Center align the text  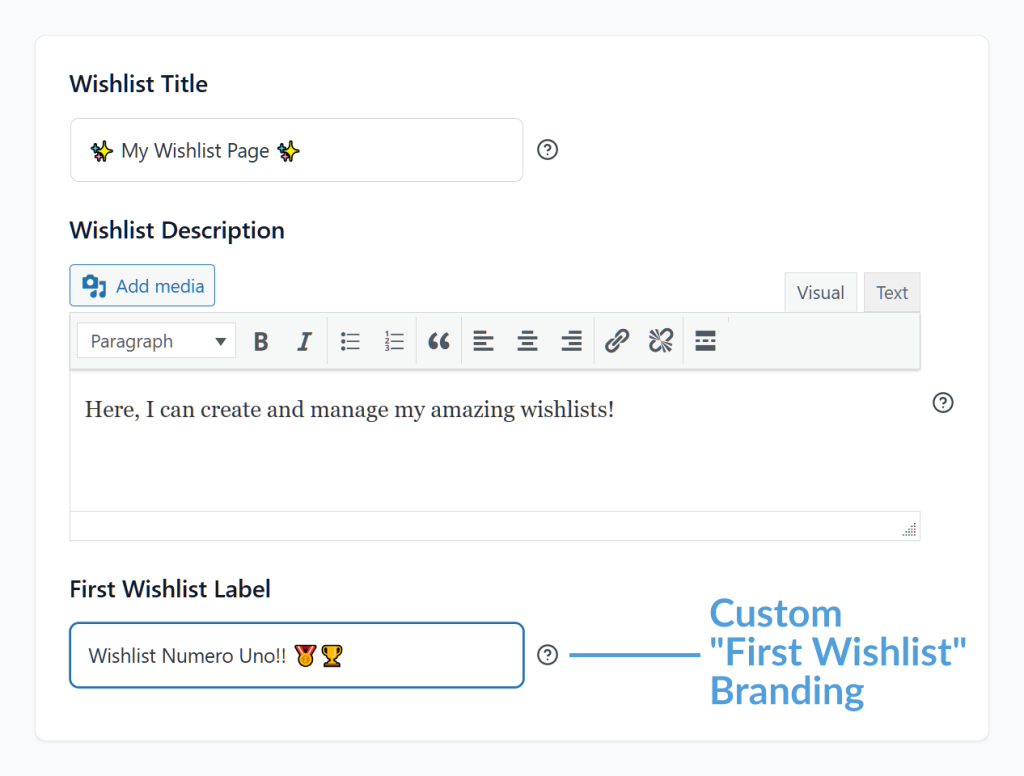(x=527, y=342)
